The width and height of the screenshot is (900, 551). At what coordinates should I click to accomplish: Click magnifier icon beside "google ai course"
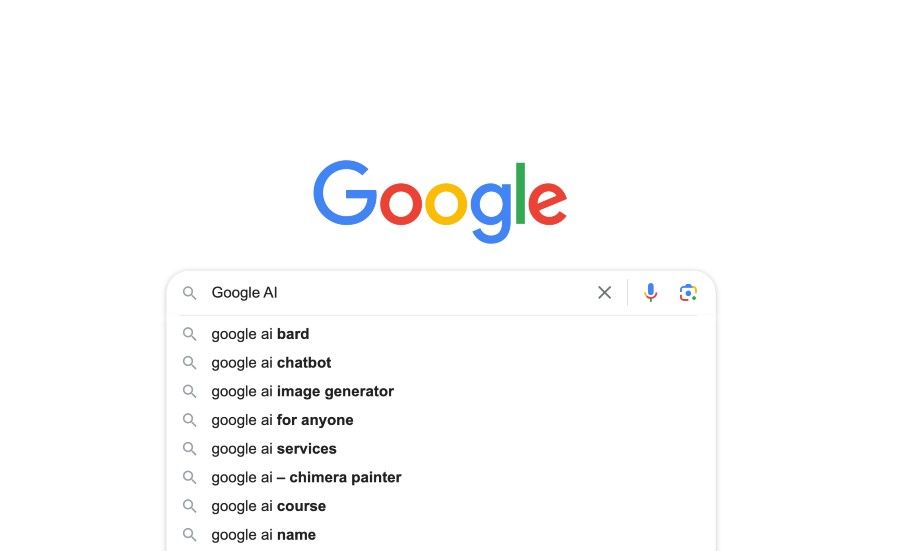click(189, 506)
